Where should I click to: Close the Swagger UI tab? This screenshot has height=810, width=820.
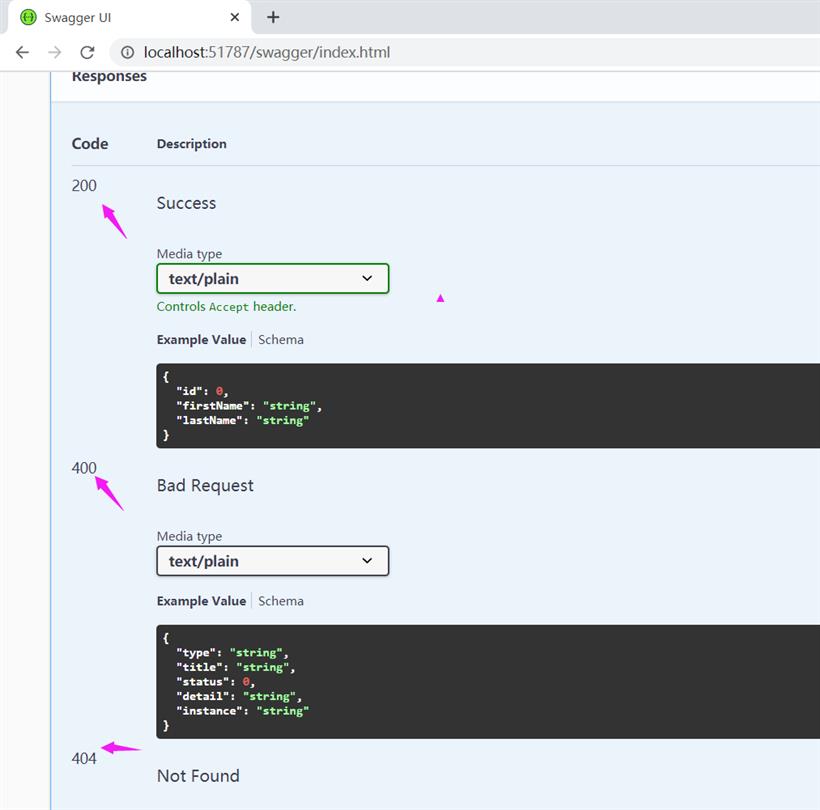pyautogui.click(x=235, y=17)
